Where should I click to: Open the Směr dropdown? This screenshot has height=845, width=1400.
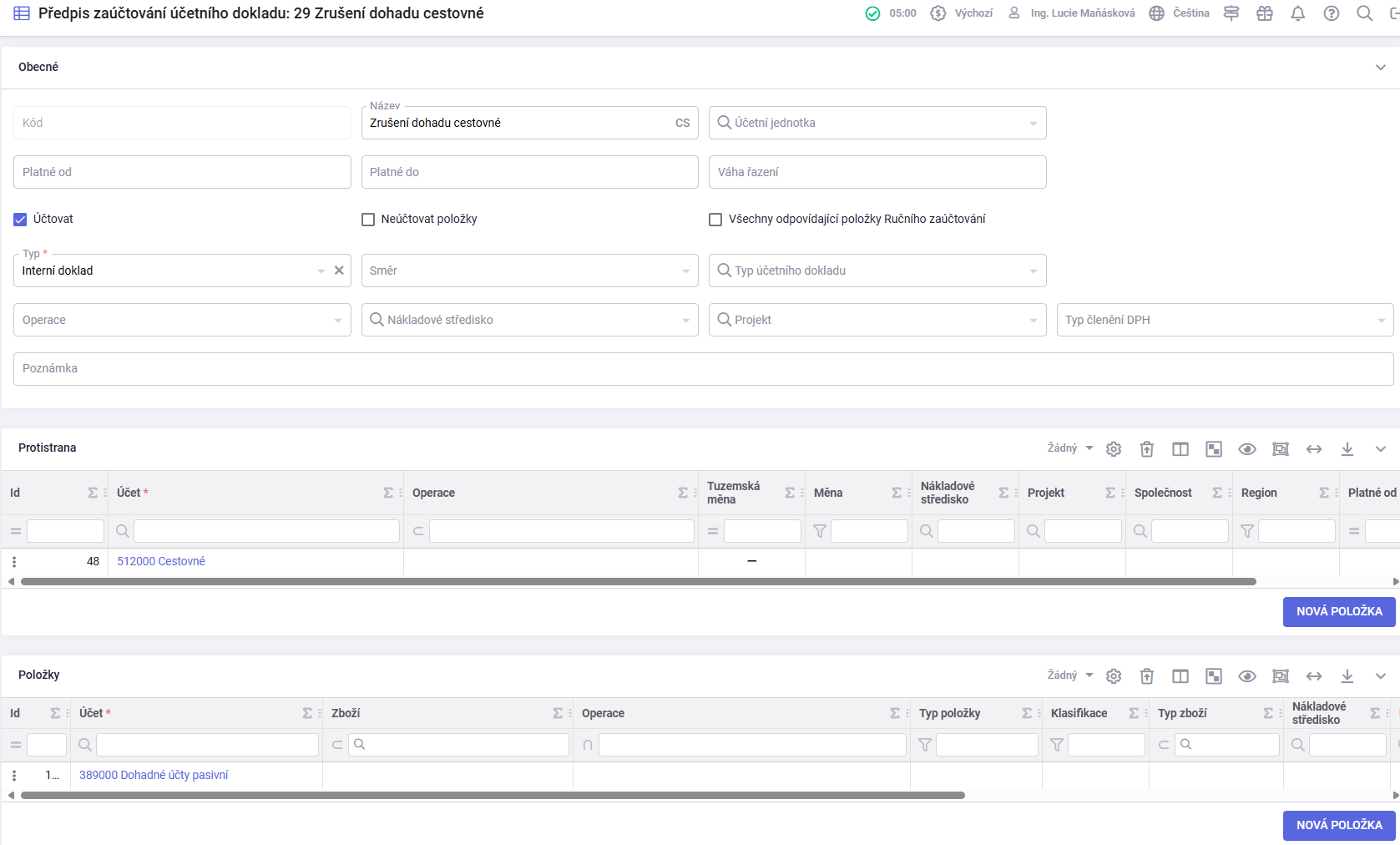tap(530, 271)
